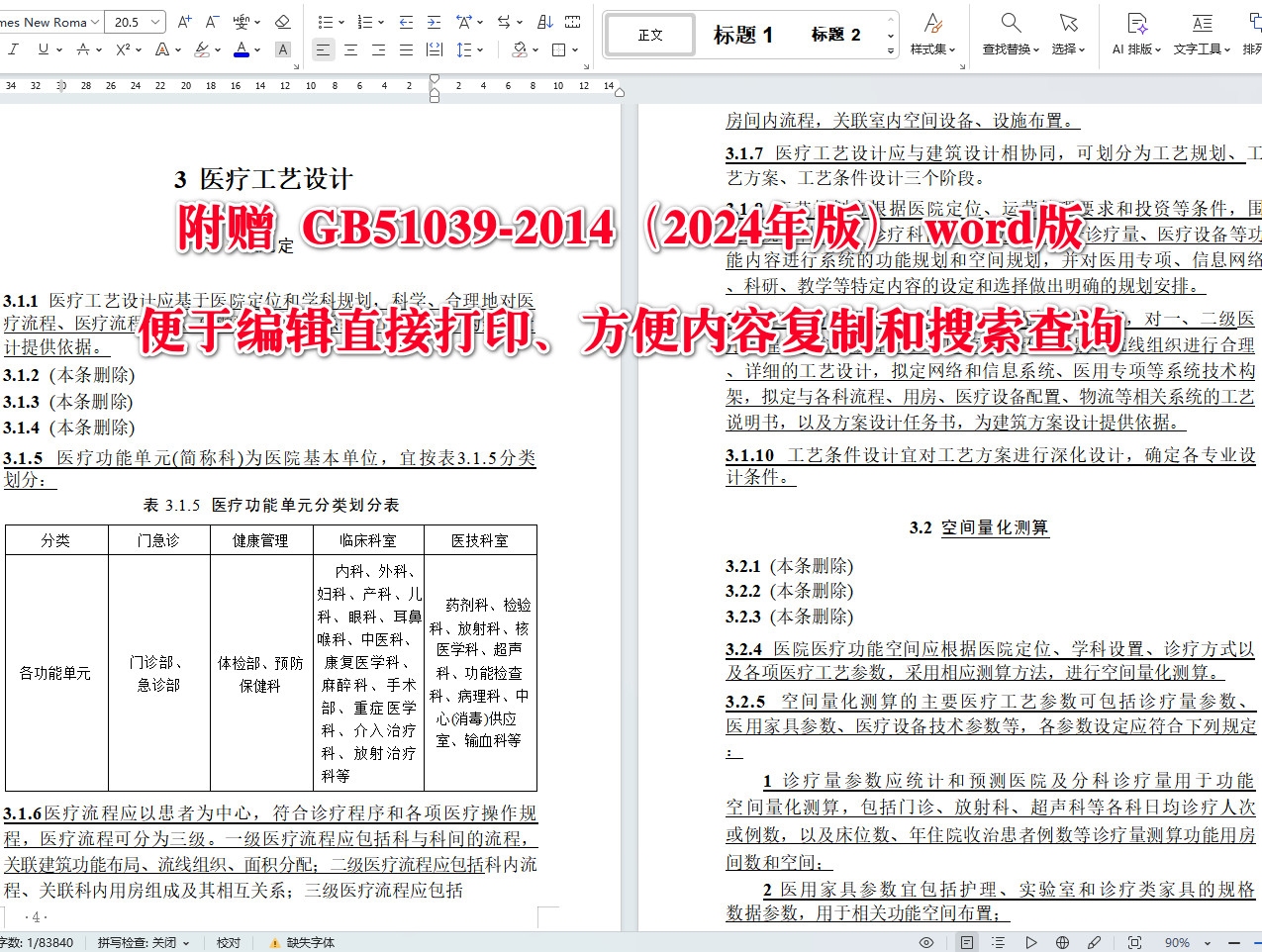This screenshot has width=1262, height=952.
Task: Click the fit-to-window icon in status bar
Action: [x=1134, y=942]
